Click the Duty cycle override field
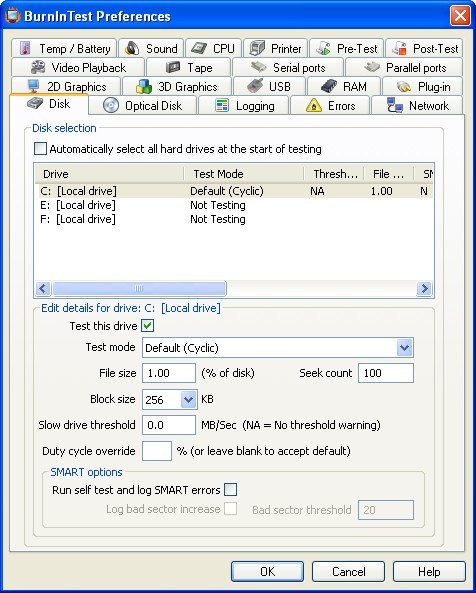The height and width of the screenshot is (593, 476). [x=157, y=451]
